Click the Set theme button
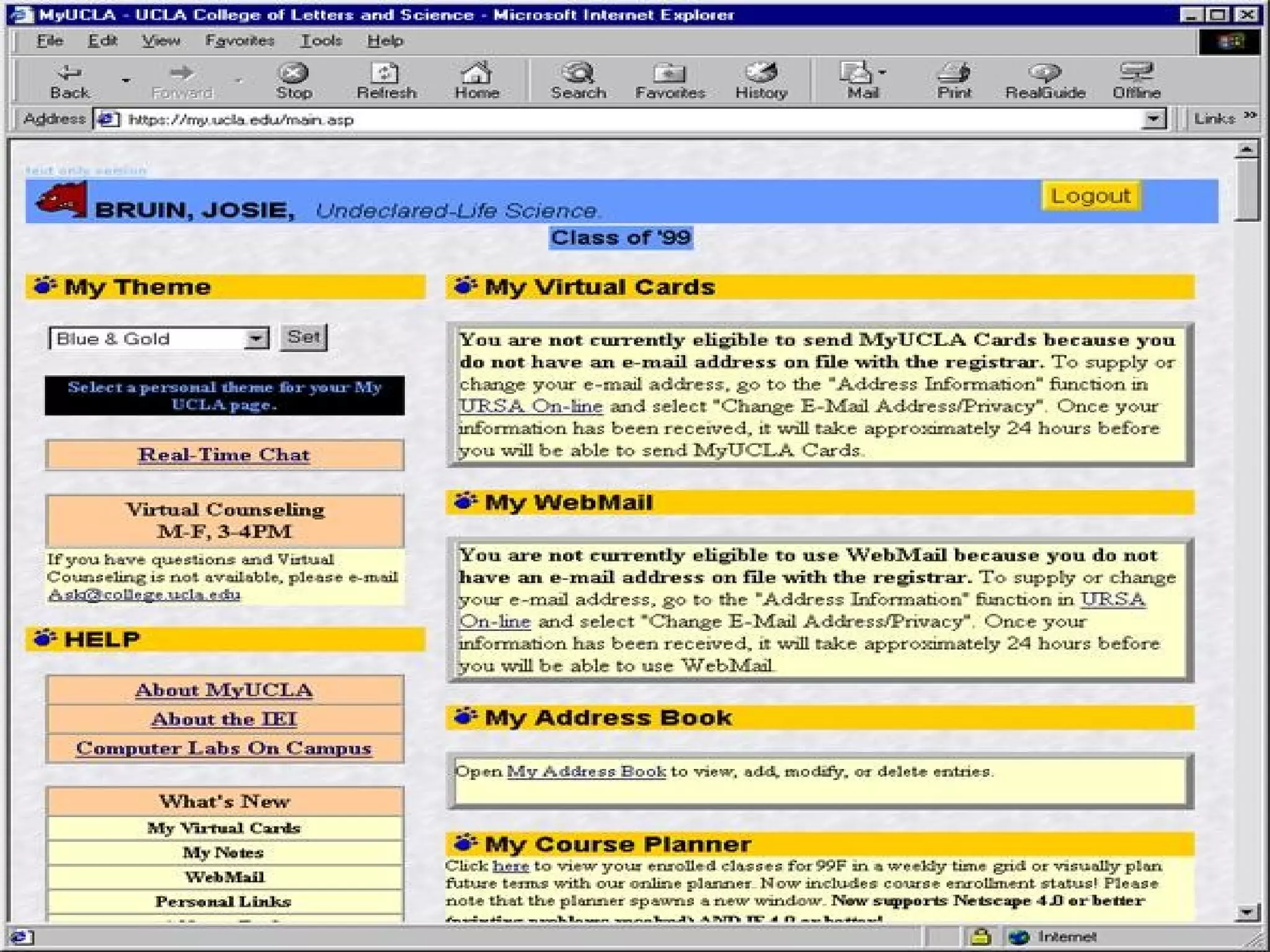This screenshot has height=952, width=1270. pyautogui.click(x=303, y=337)
